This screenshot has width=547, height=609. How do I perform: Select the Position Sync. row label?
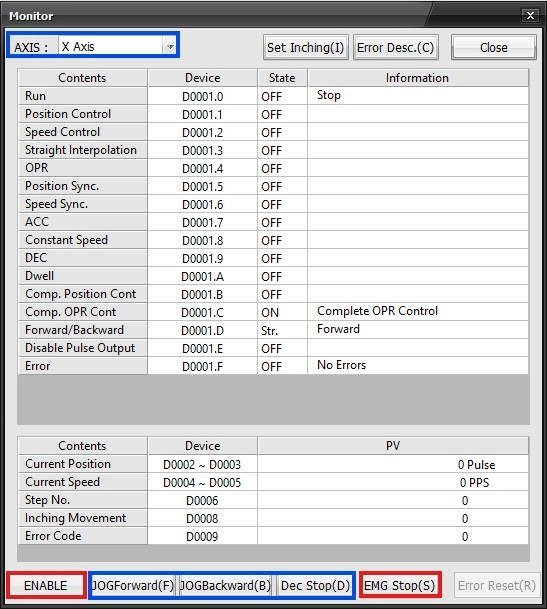coord(82,186)
